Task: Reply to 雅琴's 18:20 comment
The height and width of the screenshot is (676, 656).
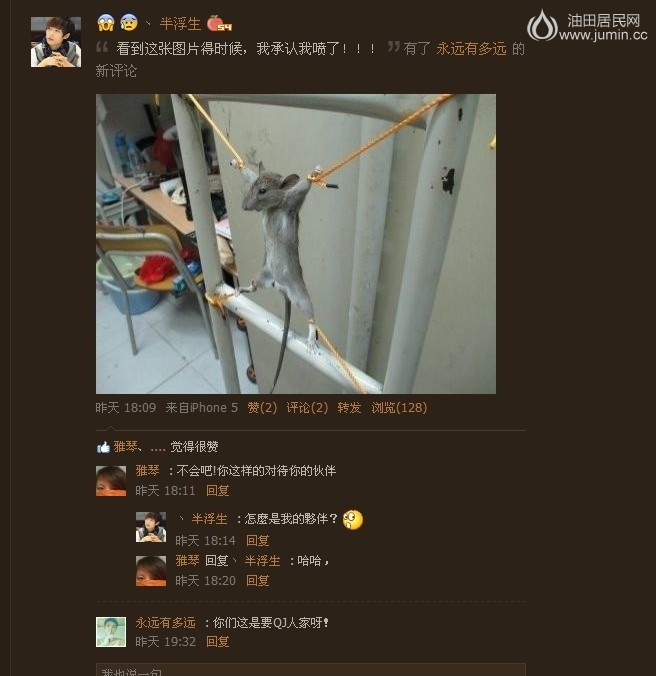Action: 258,580
